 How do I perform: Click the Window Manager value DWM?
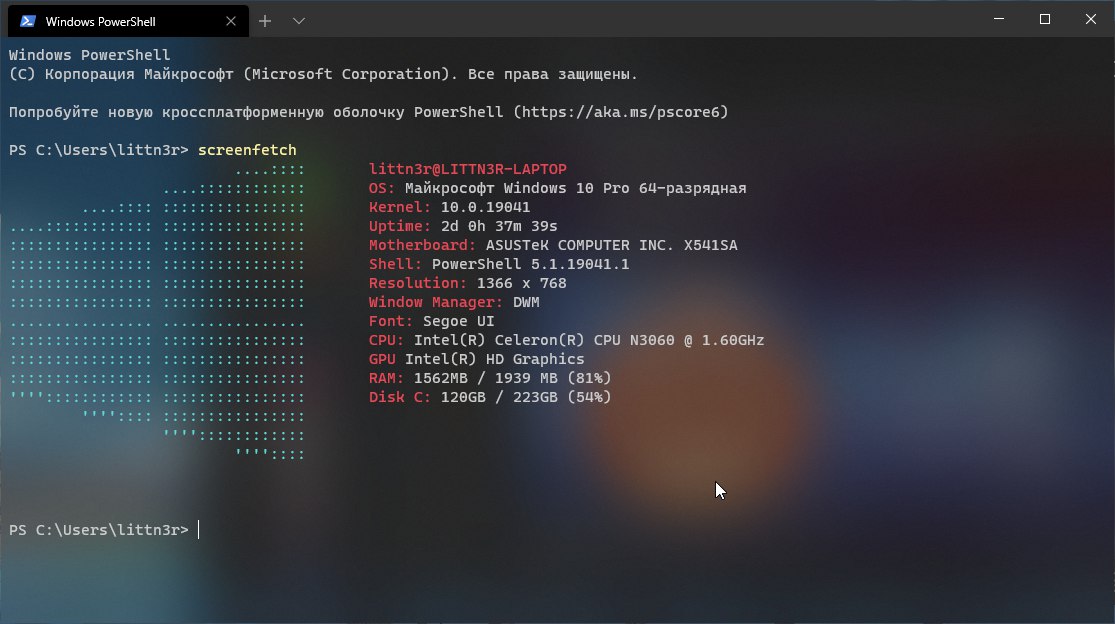coord(526,302)
